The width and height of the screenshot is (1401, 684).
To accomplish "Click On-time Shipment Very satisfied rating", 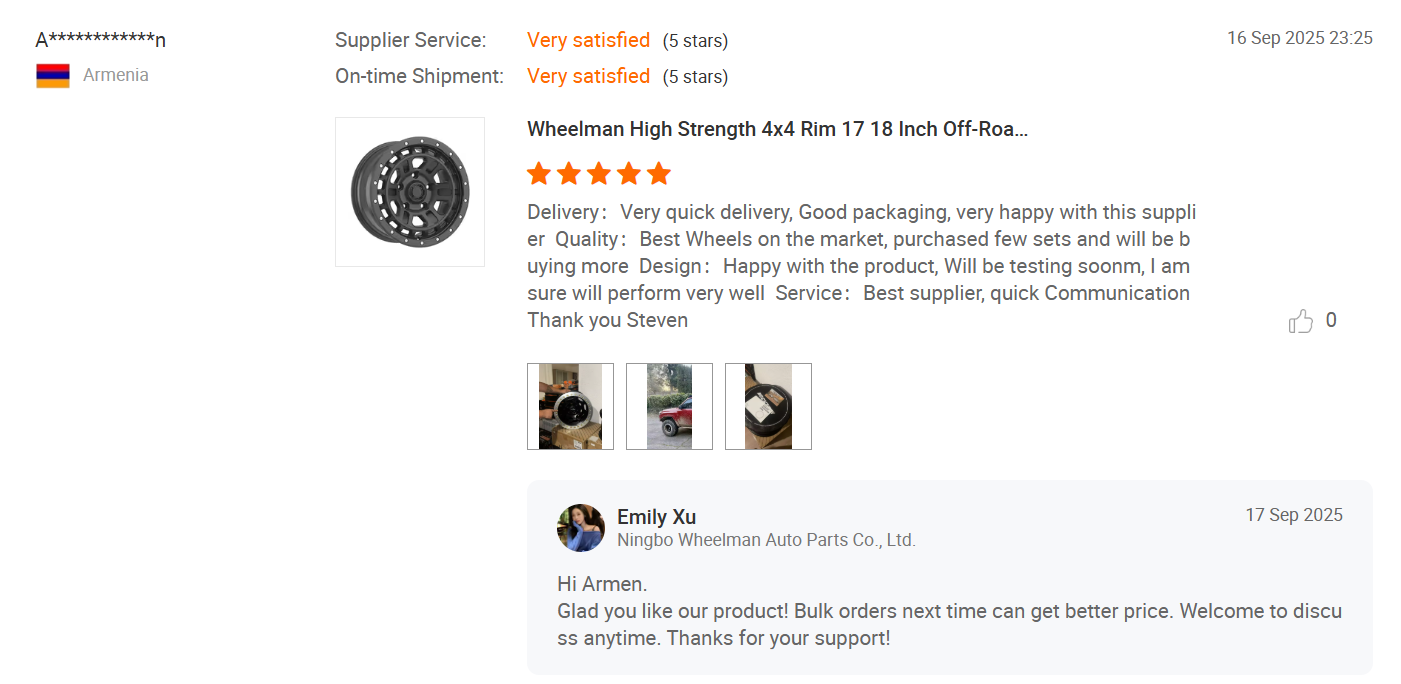I will (x=588, y=76).
